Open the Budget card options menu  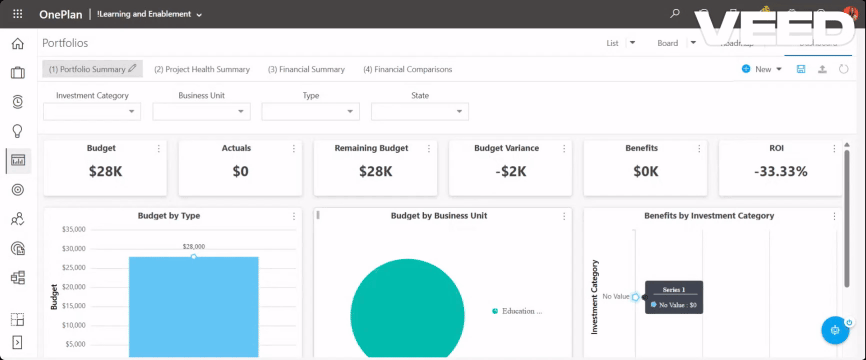pyautogui.click(x=159, y=149)
